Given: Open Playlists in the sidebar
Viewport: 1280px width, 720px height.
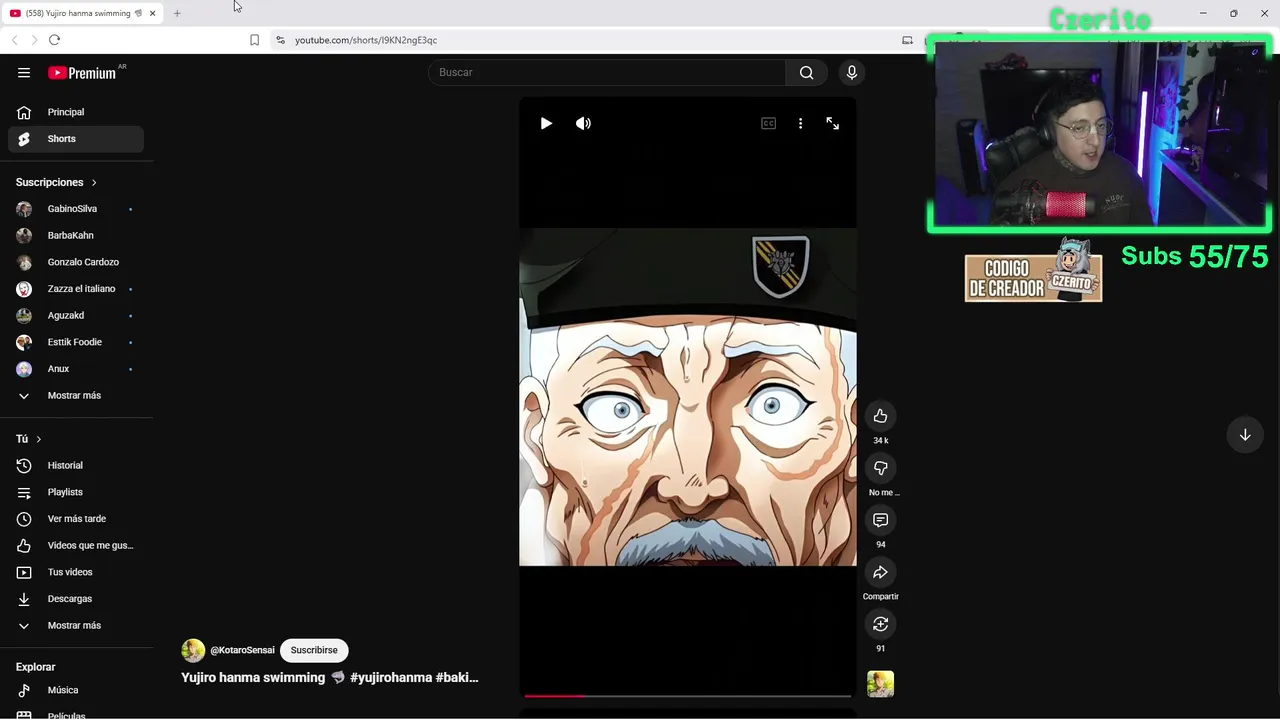Looking at the screenshot, I should point(76,492).
